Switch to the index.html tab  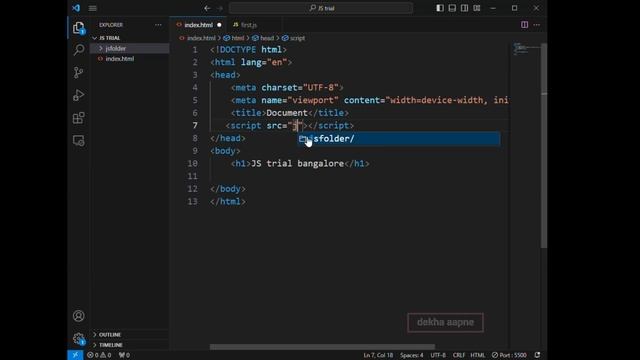click(198, 25)
